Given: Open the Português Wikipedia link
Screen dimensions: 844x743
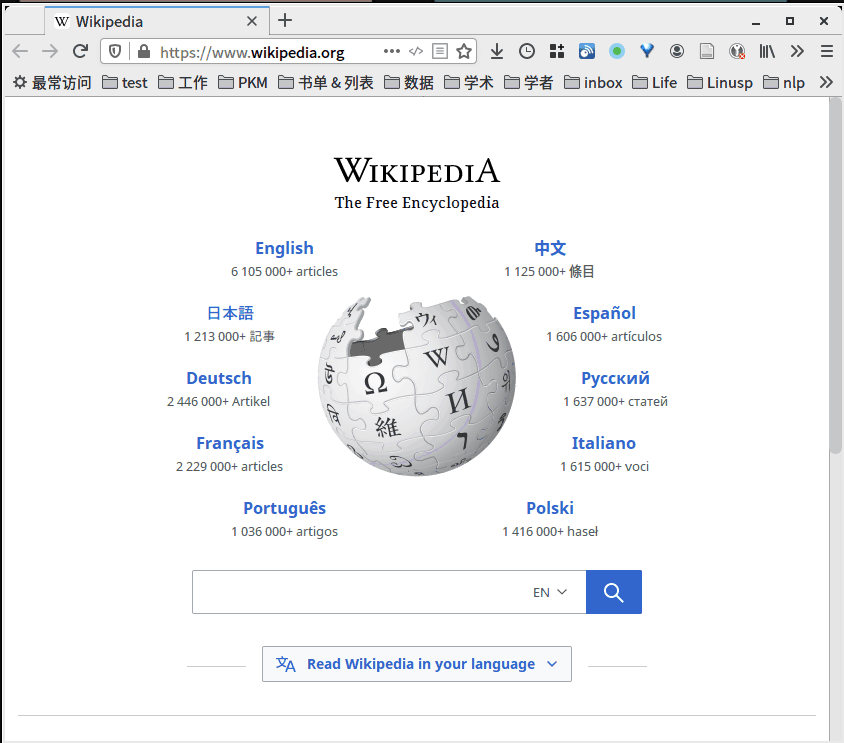Looking at the screenshot, I should 284,508.
